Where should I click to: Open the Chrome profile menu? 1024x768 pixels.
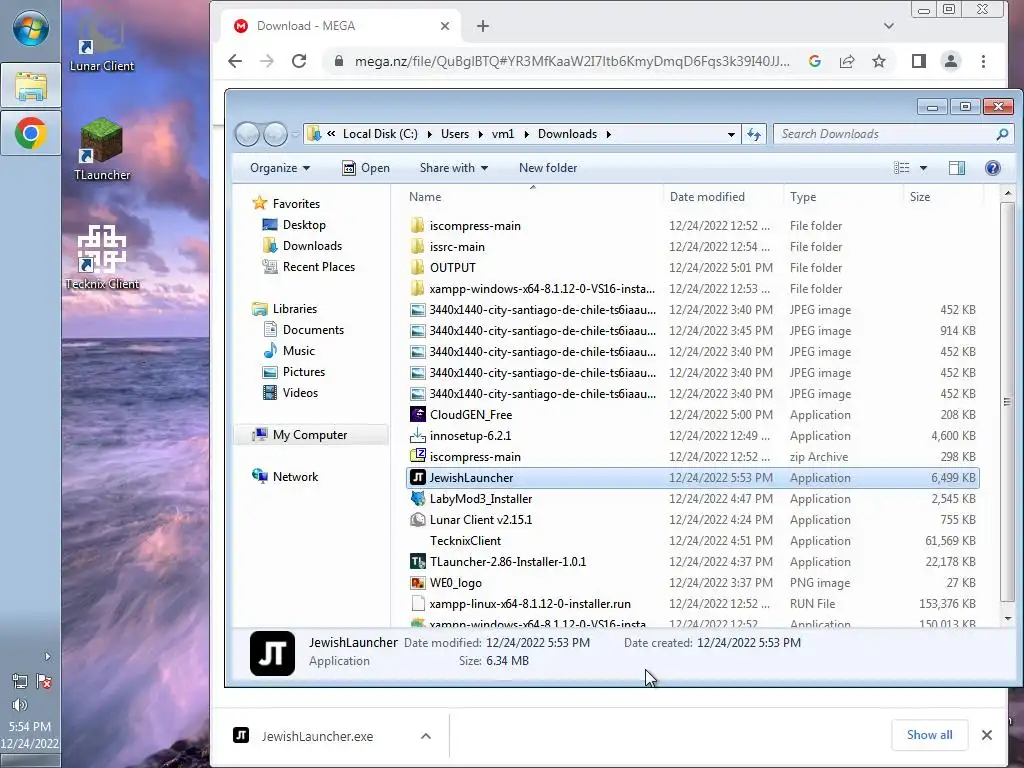pos(951,61)
